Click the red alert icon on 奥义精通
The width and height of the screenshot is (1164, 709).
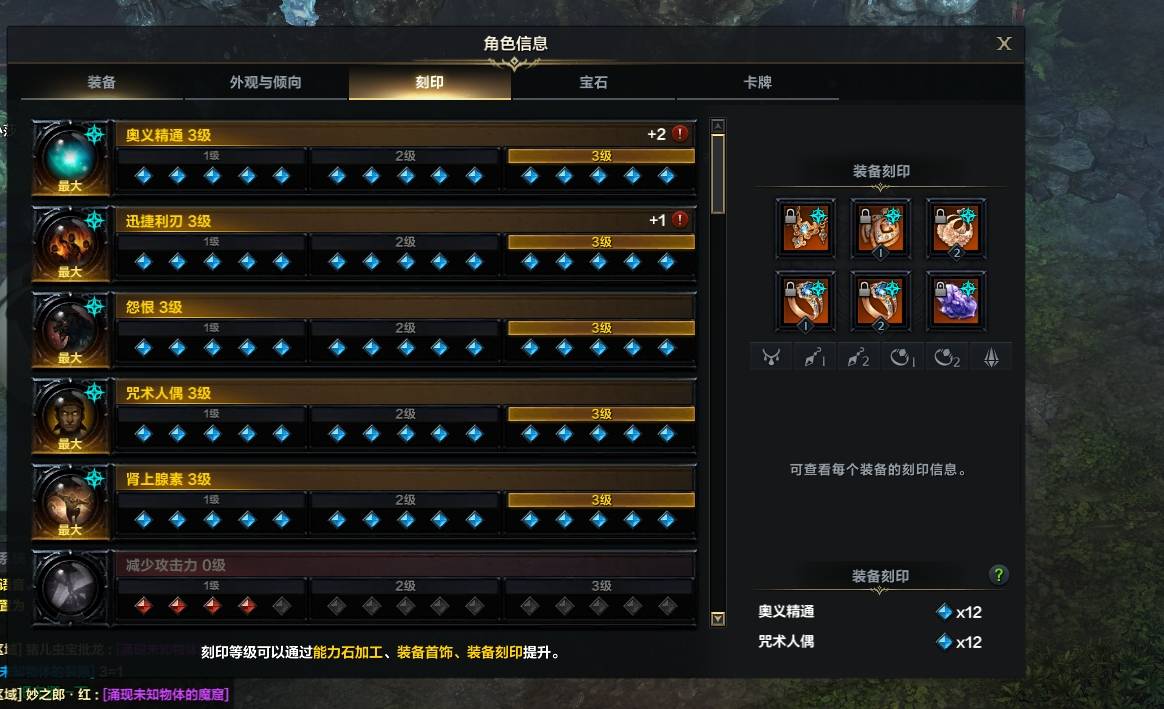click(x=680, y=134)
